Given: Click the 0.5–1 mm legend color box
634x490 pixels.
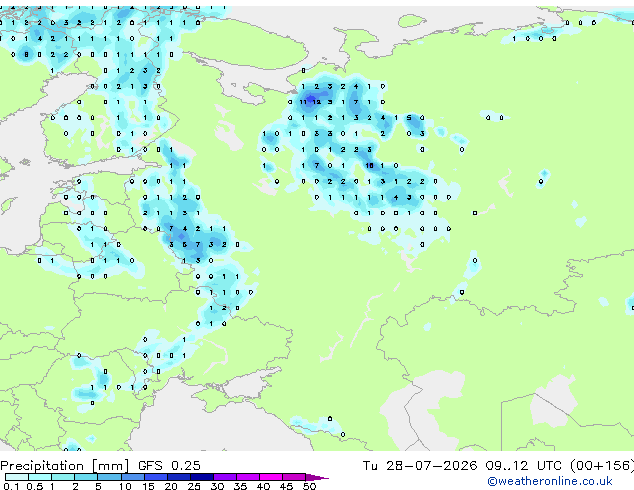Looking at the screenshot, I should coord(40,477).
